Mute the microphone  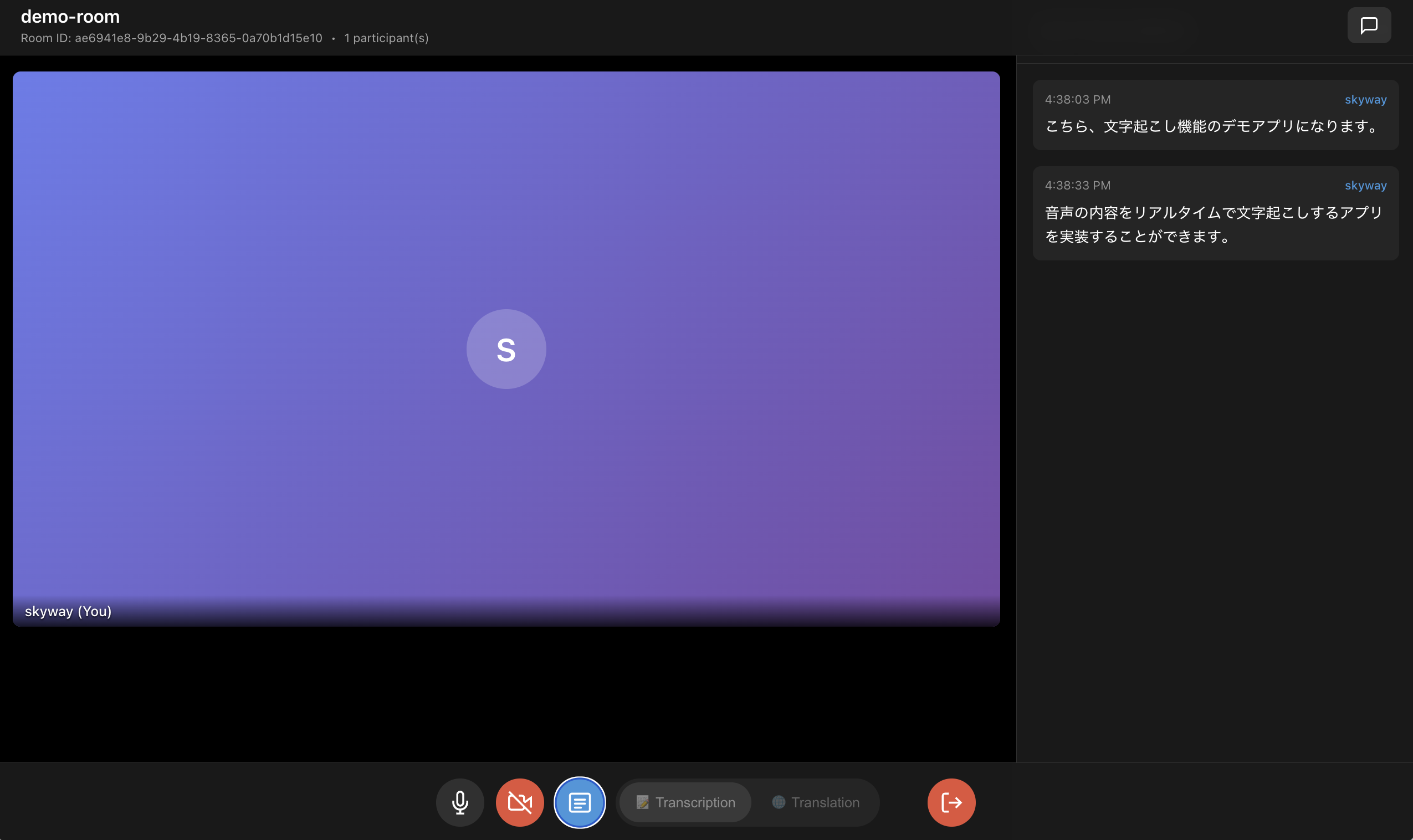pyautogui.click(x=459, y=802)
